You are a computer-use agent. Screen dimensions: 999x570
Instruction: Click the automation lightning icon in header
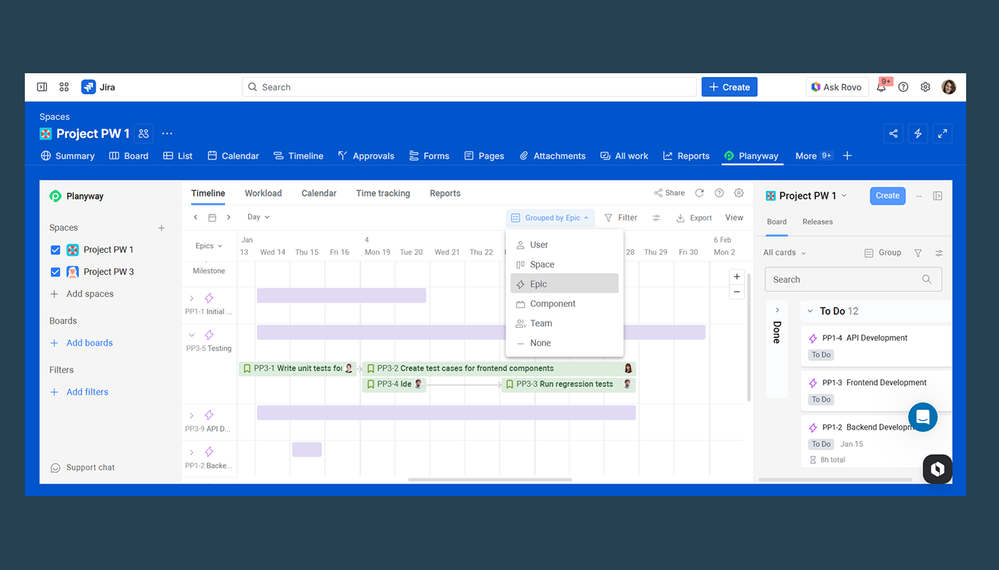point(918,134)
